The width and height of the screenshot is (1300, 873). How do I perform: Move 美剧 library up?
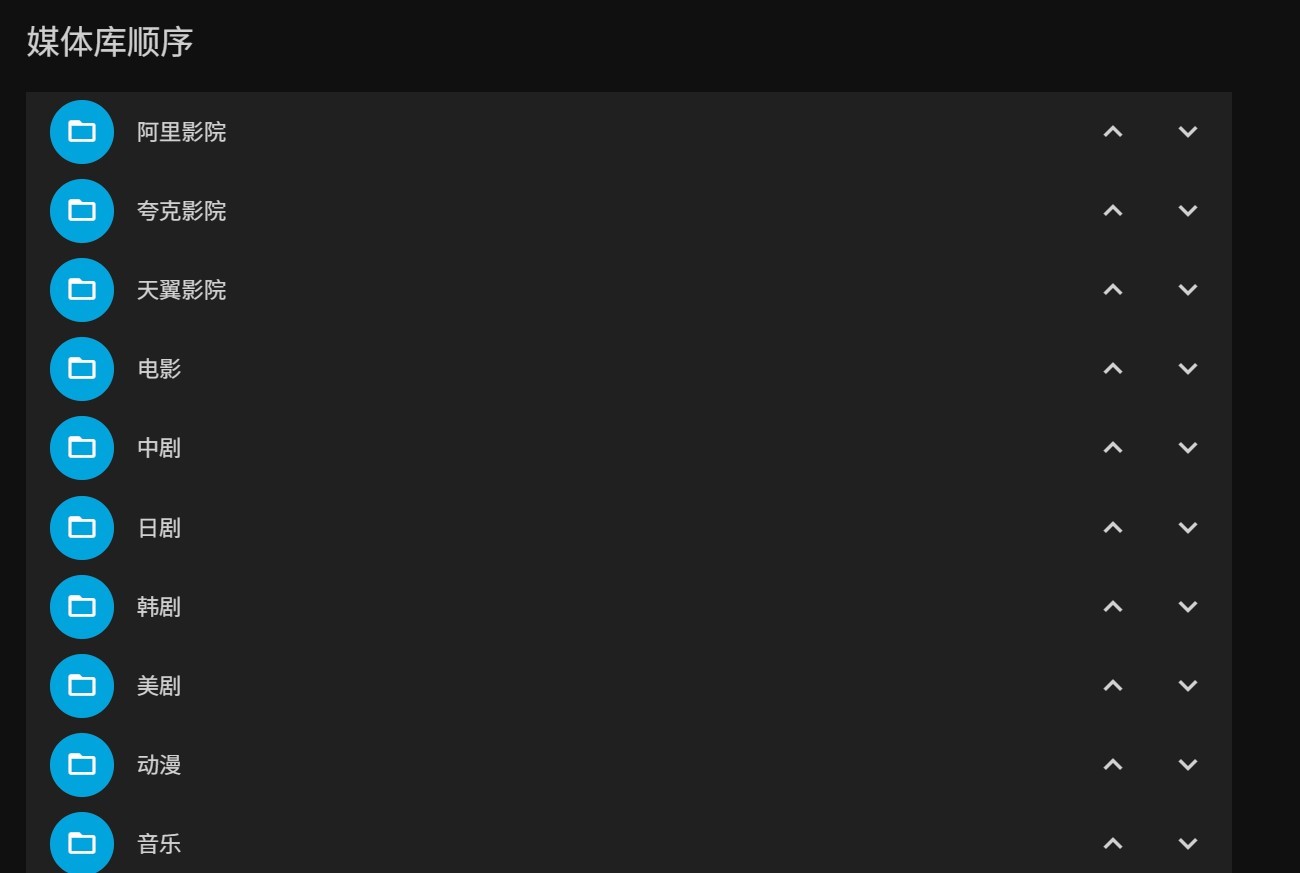pyautogui.click(x=1113, y=686)
